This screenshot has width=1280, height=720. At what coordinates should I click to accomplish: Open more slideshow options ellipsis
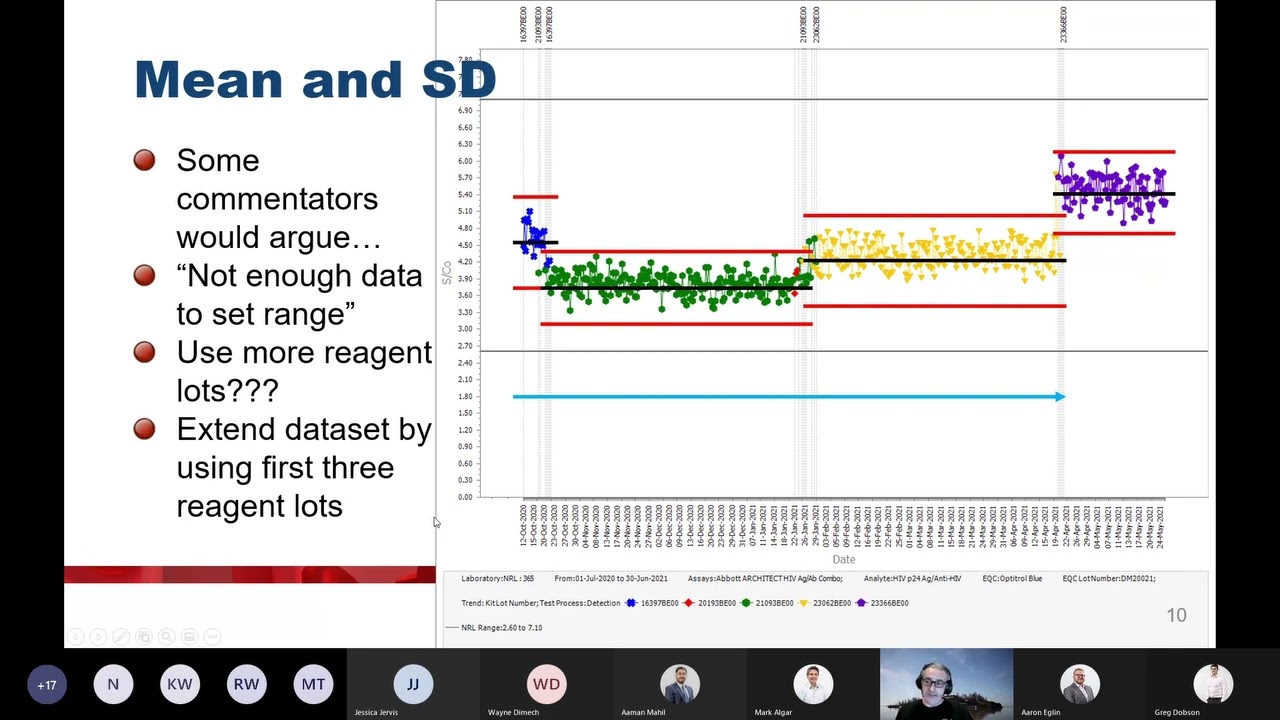[212, 636]
